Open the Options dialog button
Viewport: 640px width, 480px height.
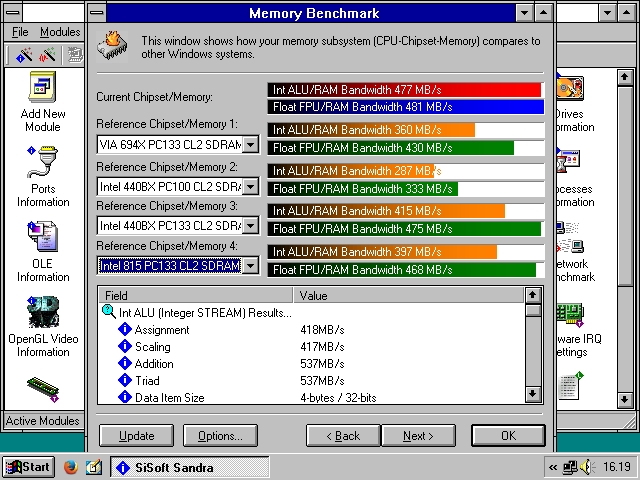point(220,436)
